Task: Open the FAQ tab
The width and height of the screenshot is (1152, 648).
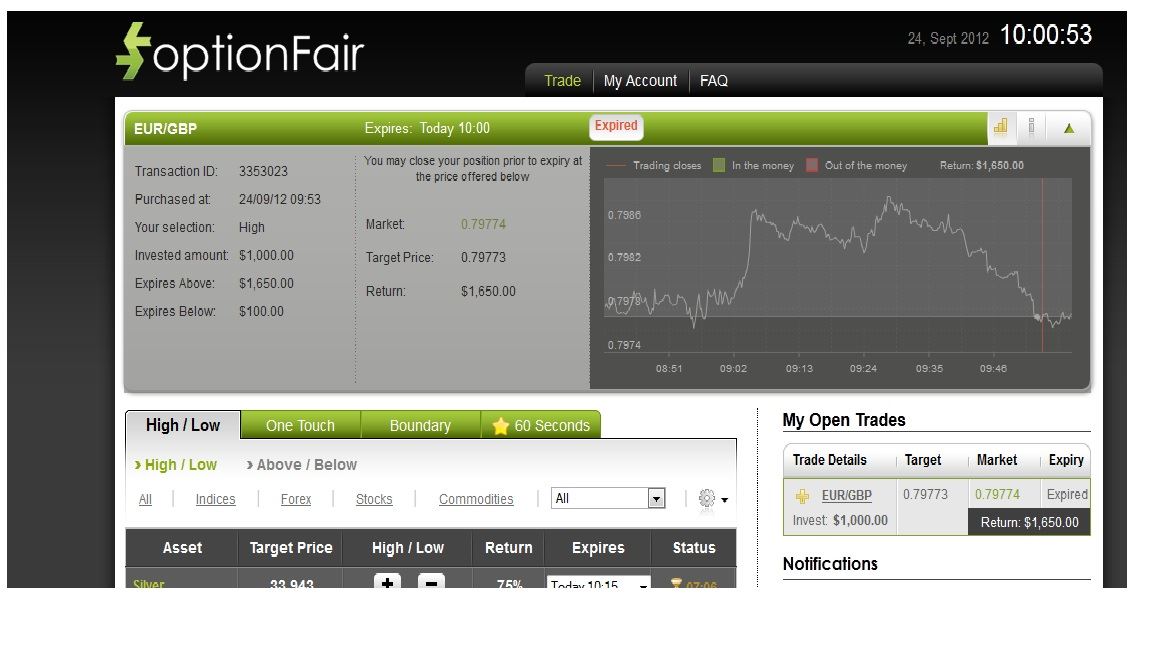Action: 713,81
